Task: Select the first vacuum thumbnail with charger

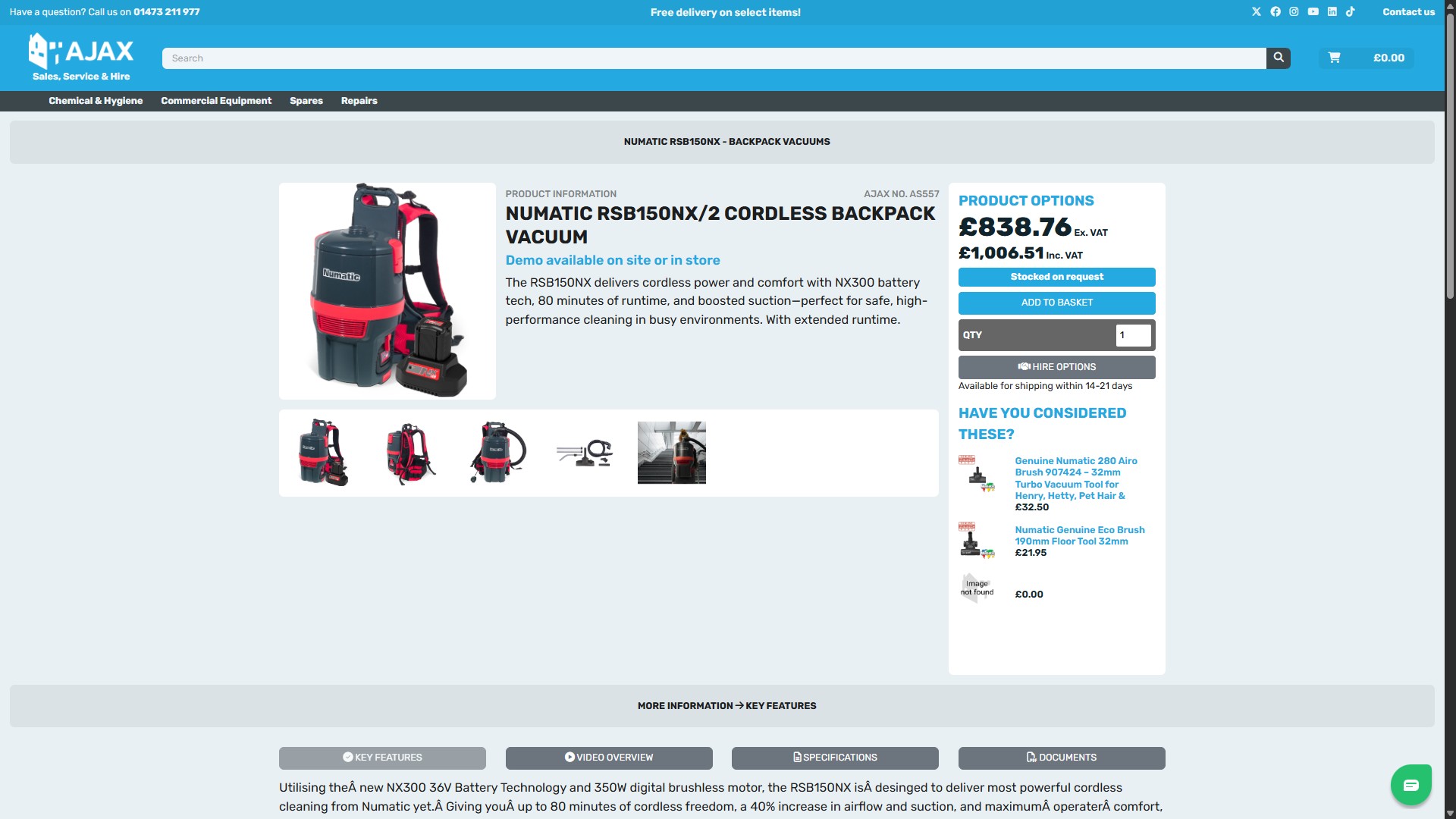Action: 324,453
